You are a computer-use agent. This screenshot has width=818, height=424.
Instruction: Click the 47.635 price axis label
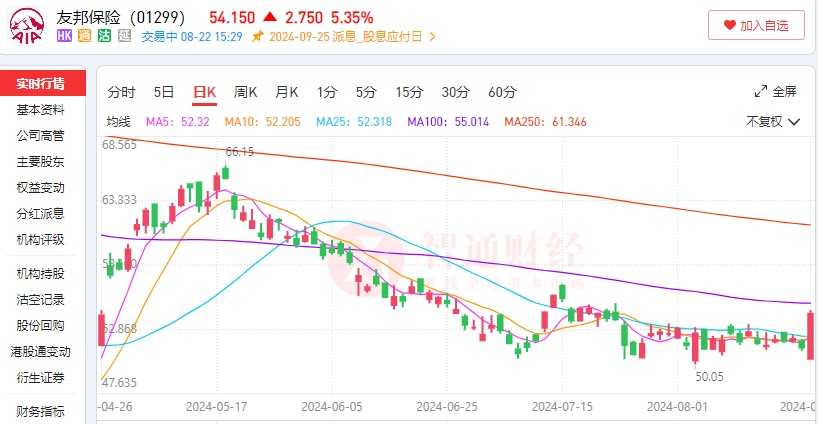click(119, 383)
